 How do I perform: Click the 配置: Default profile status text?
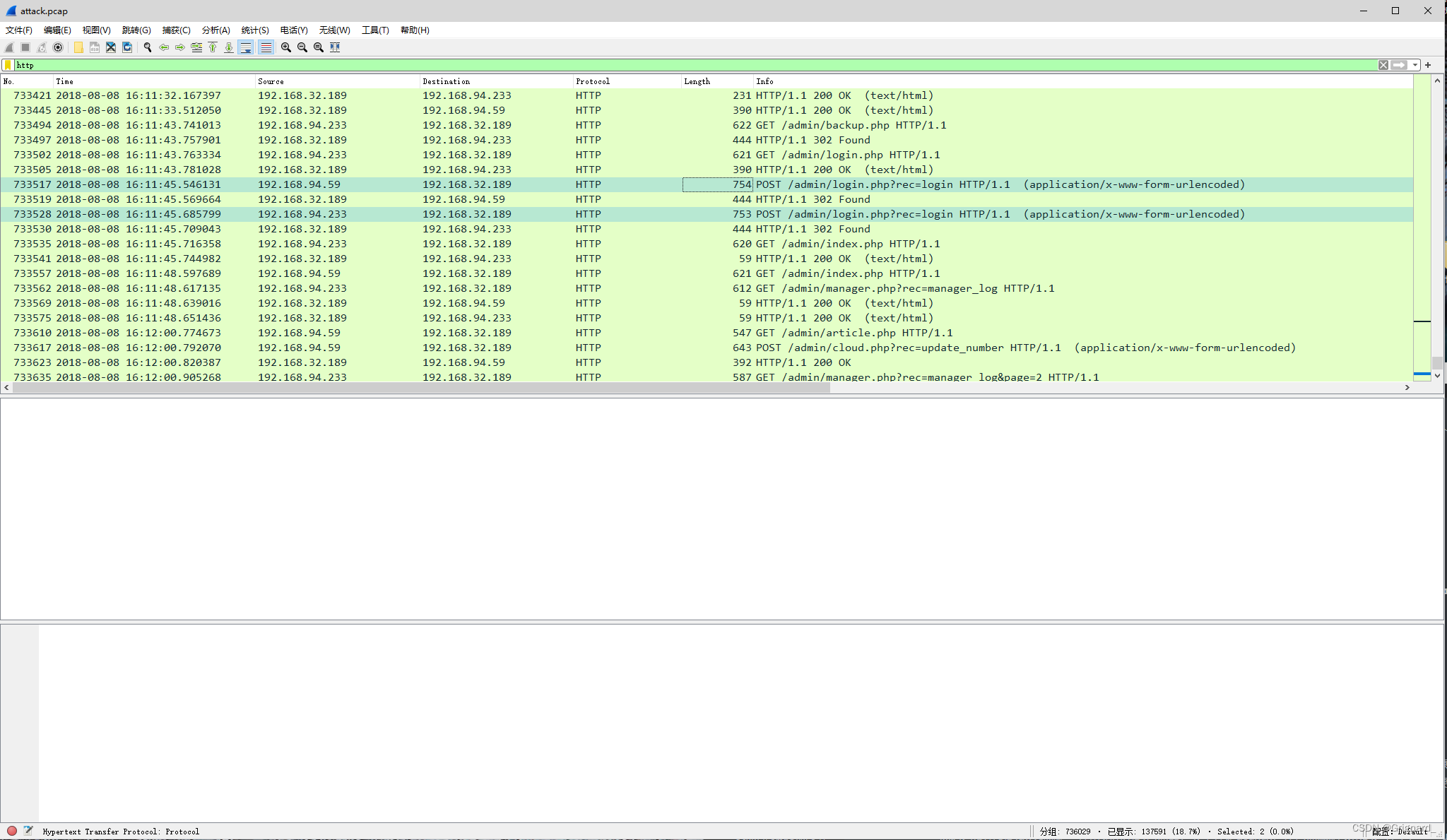[x=1400, y=832]
